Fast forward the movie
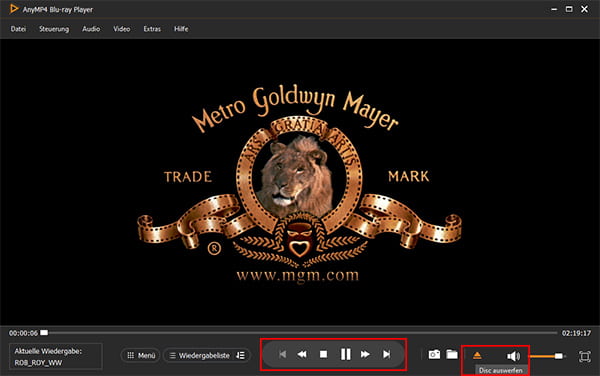 click(365, 355)
